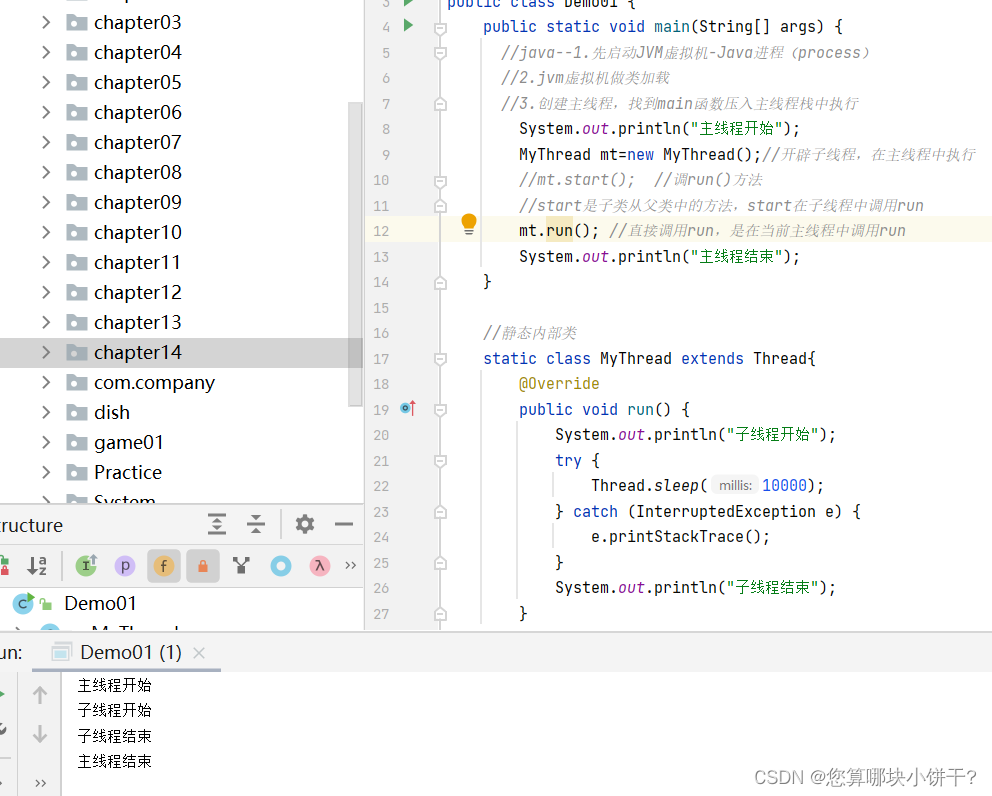Click sort alphabetically icon in Structure toolbar
This screenshot has height=796, width=992.
(x=38, y=565)
